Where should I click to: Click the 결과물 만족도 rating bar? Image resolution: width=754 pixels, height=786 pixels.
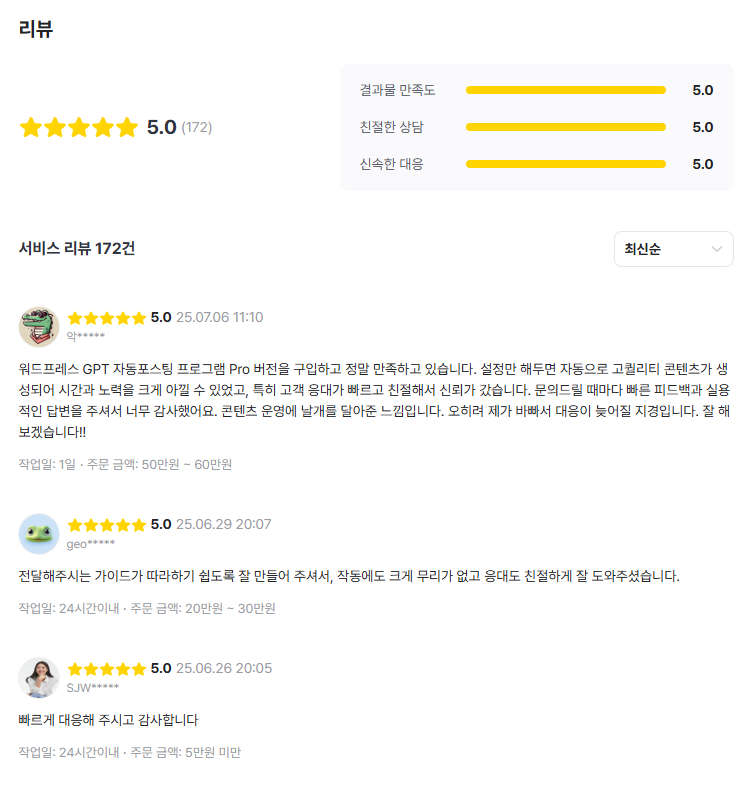coord(565,90)
